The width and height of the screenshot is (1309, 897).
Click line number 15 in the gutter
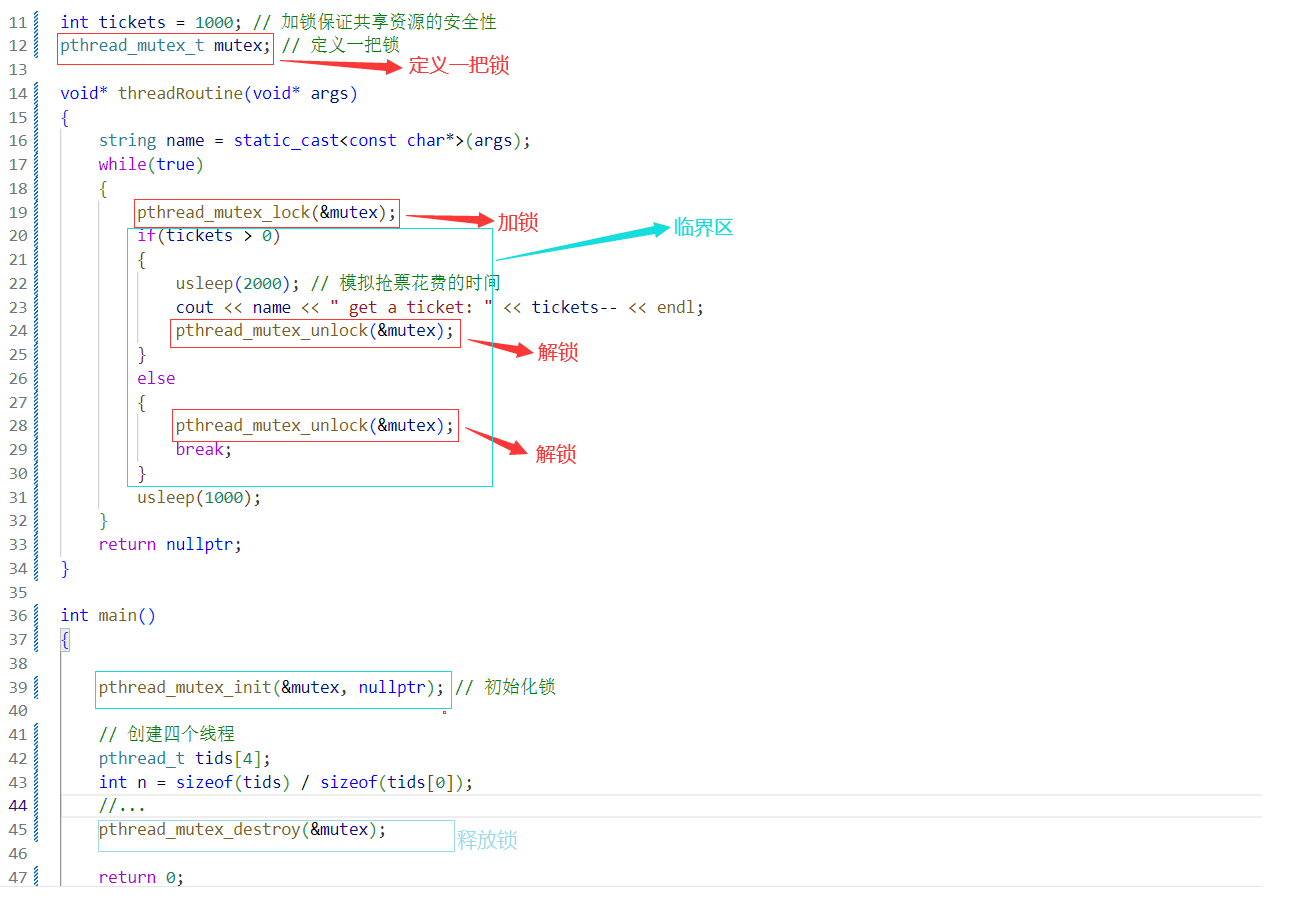pos(18,117)
